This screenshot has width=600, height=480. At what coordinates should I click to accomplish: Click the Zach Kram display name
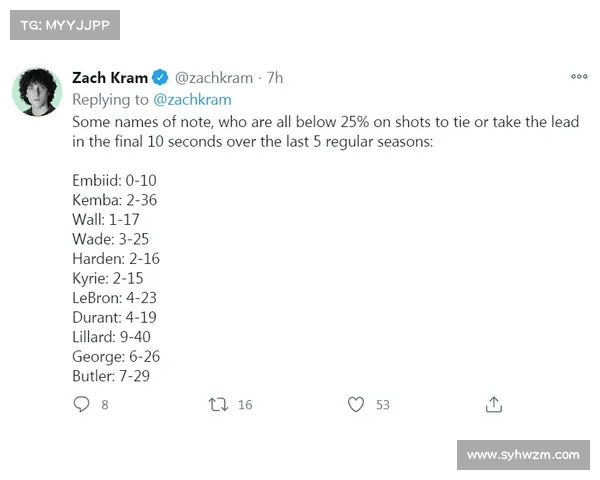(110, 77)
